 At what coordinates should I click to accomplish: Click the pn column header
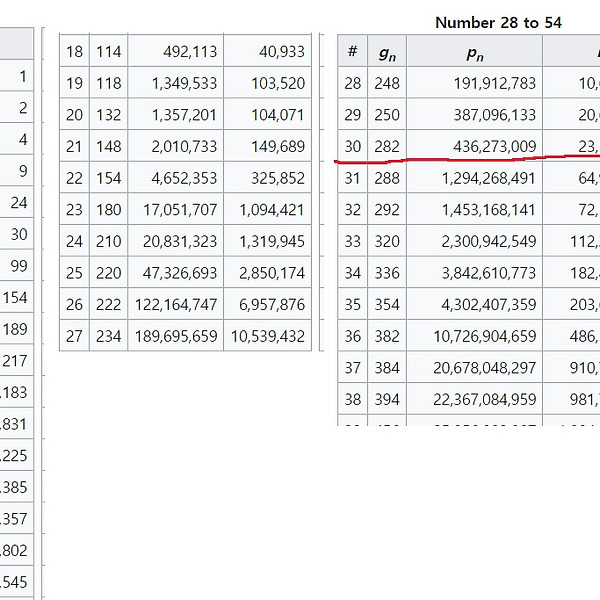(475, 52)
